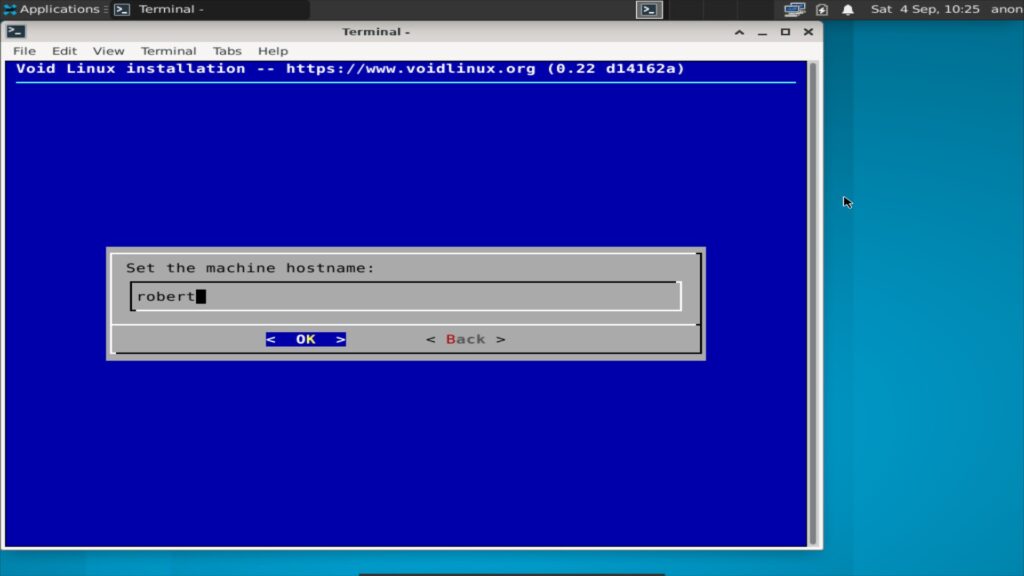Open the Edit menu
Viewport: 1024px width, 576px height.
pos(64,51)
